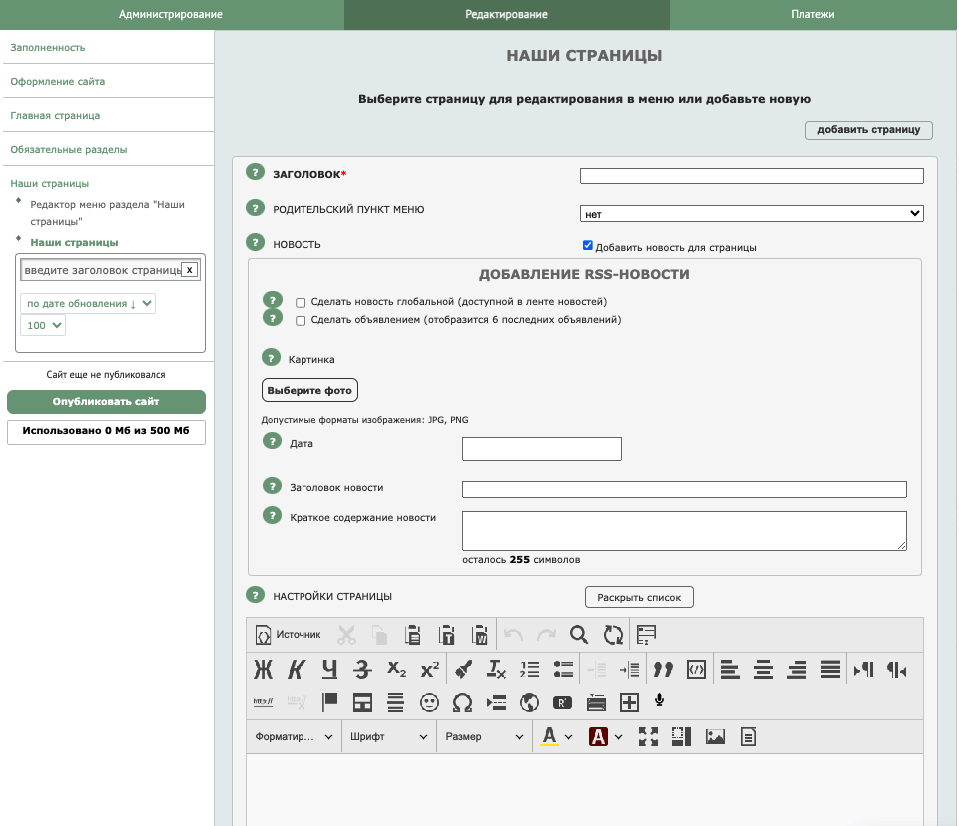959x826 pixels.
Task: Open Оформление сайта in the sidebar
Action: [57, 81]
